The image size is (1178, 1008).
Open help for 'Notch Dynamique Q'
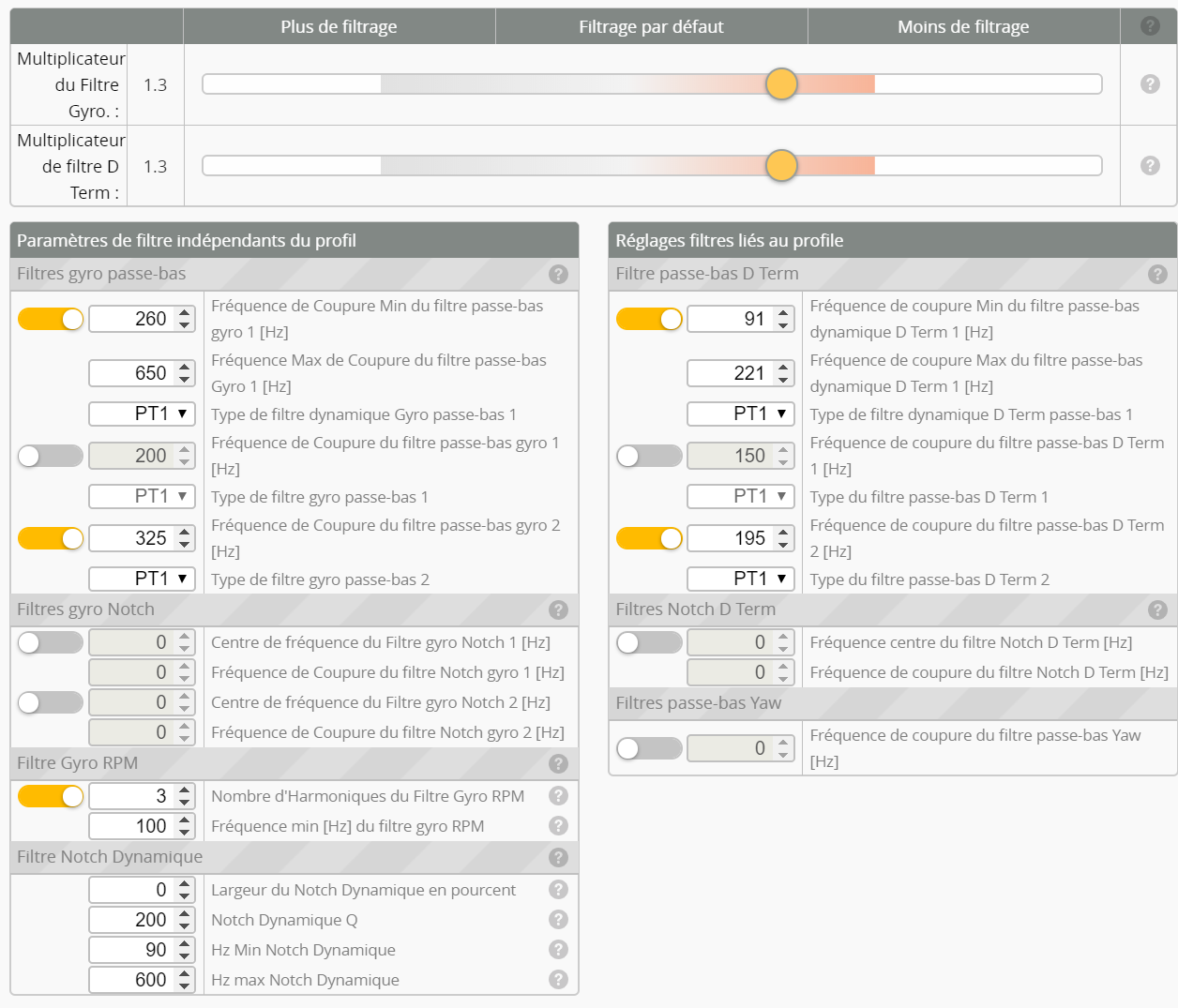[558, 919]
